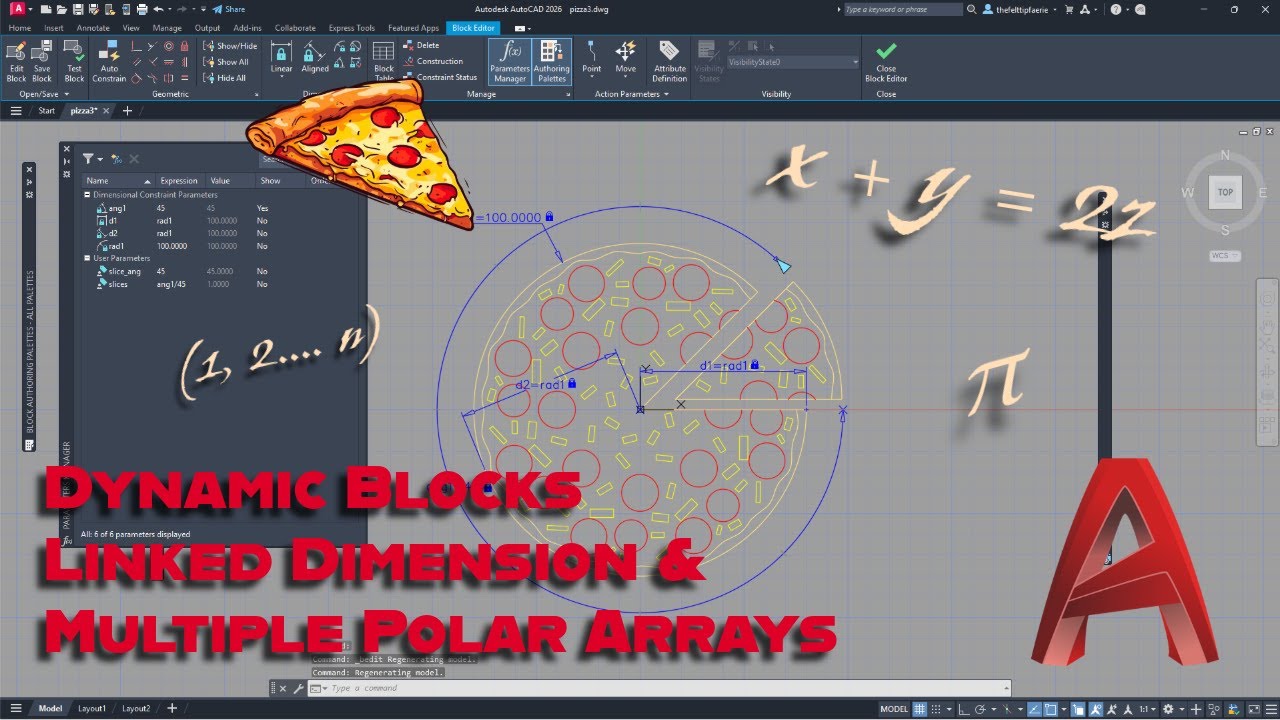This screenshot has width=1280, height=720.
Task: Insert an Attribute Definition
Action: pos(669,62)
